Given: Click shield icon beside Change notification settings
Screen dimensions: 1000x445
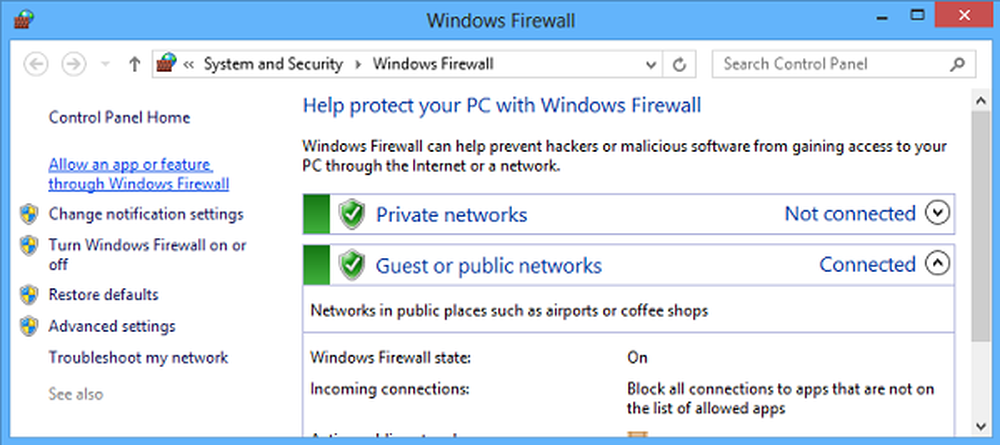Looking at the screenshot, I should [x=29, y=214].
